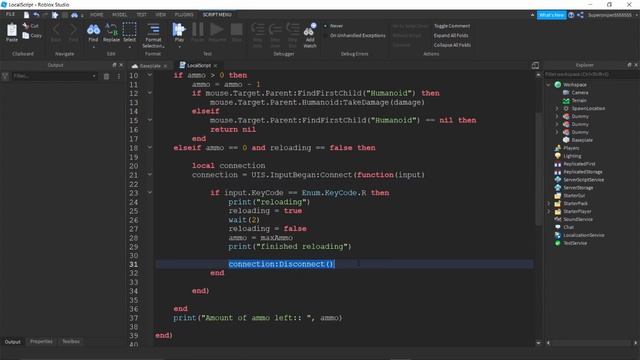Click Collapse All Folds action

(x=452, y=45)
